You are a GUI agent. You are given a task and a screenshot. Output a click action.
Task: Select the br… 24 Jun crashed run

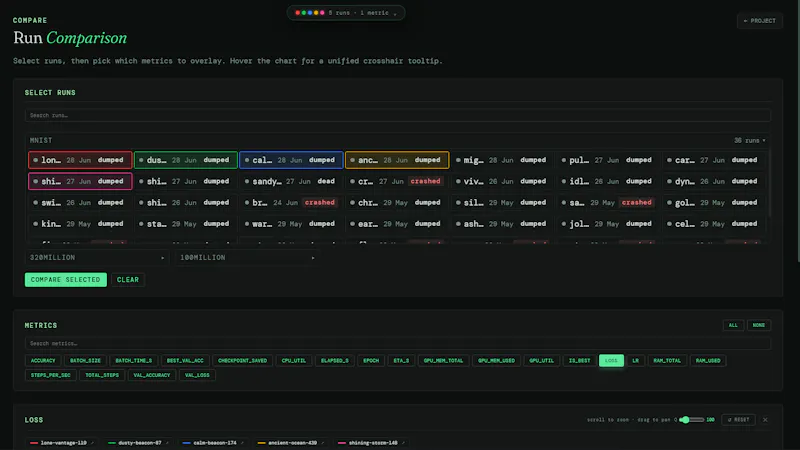(x=291, y=203)
